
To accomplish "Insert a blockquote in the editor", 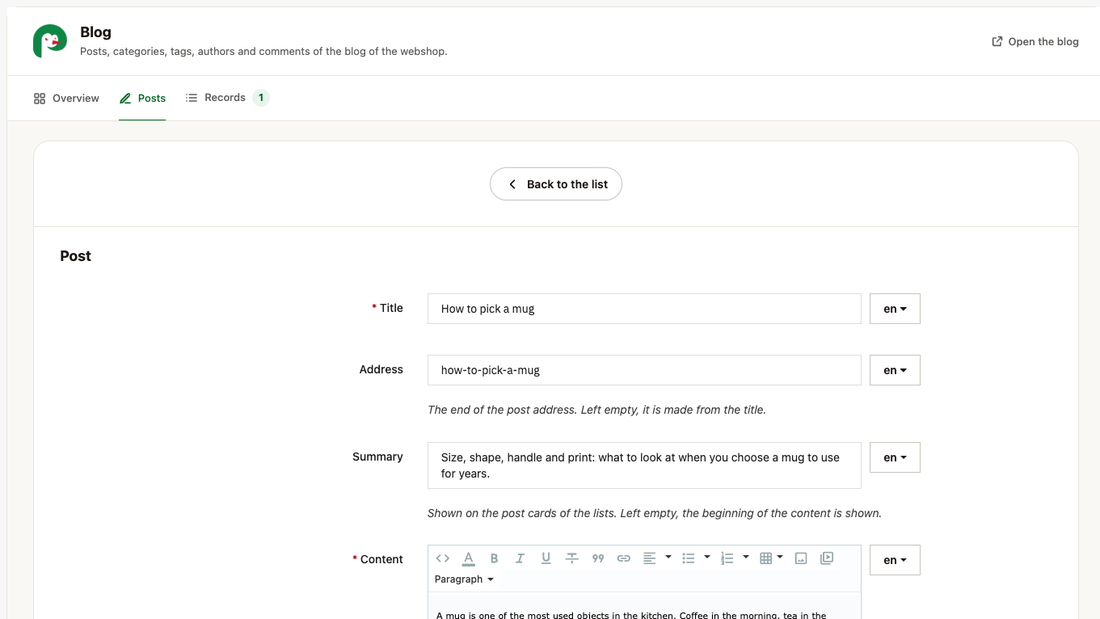I will 598,558.
